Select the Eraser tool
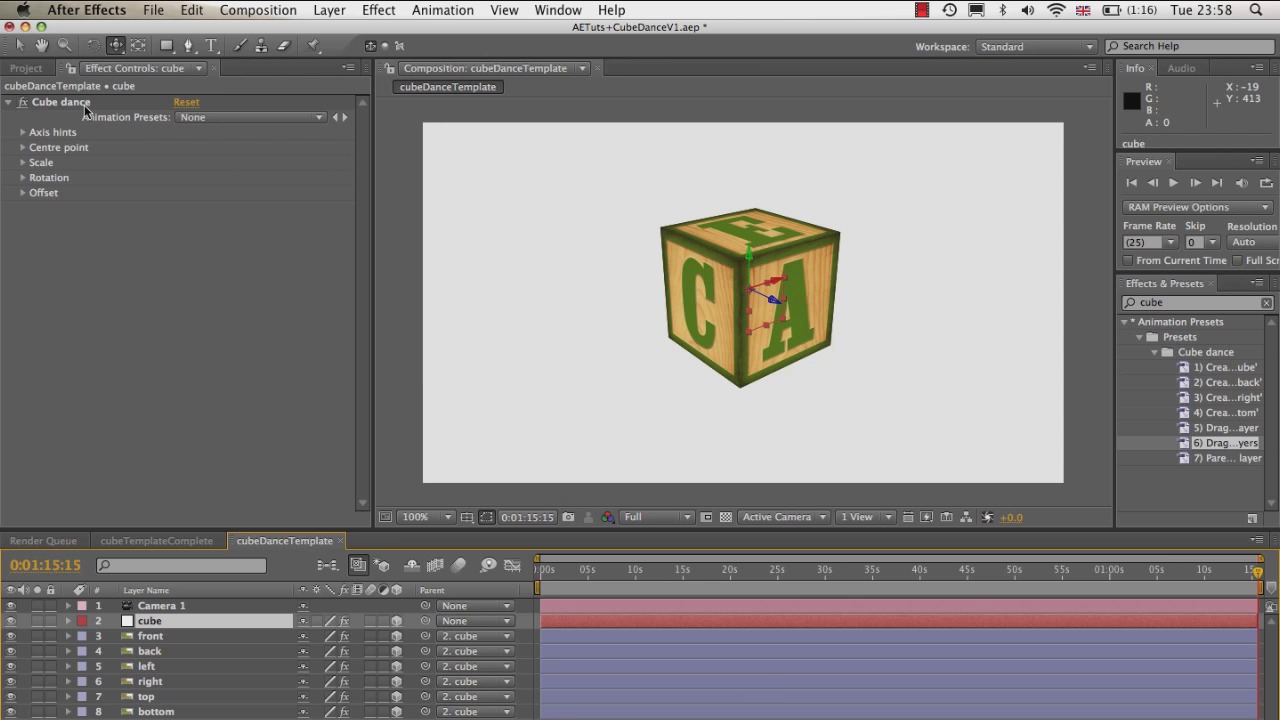 tap(284, 46)
